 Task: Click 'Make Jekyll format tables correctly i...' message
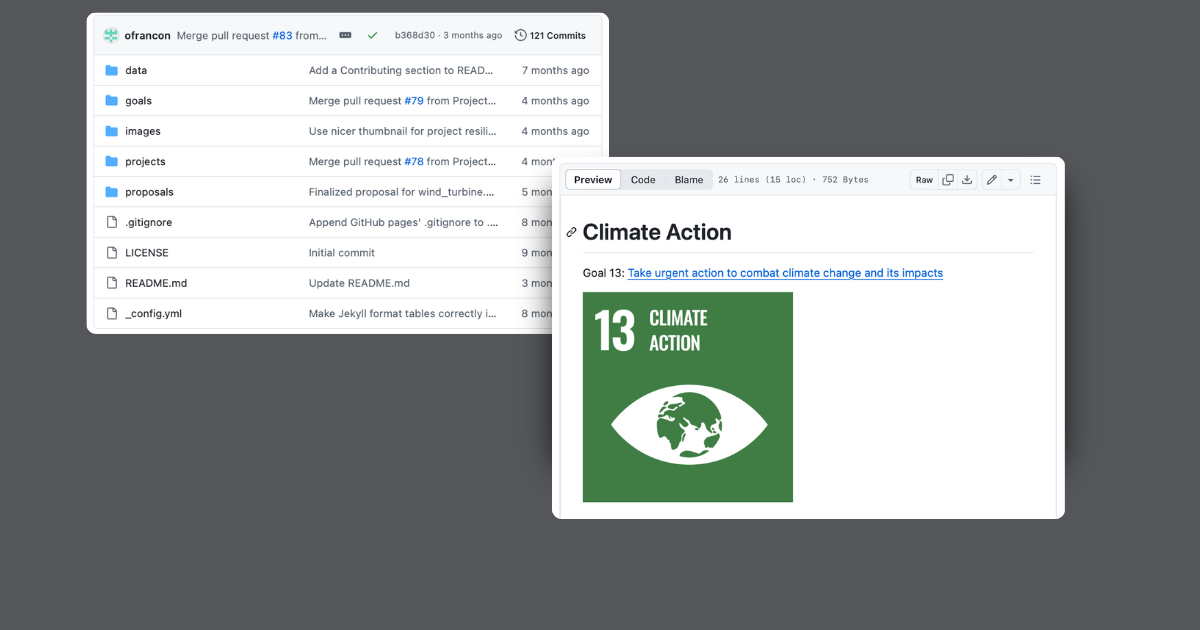402,313
